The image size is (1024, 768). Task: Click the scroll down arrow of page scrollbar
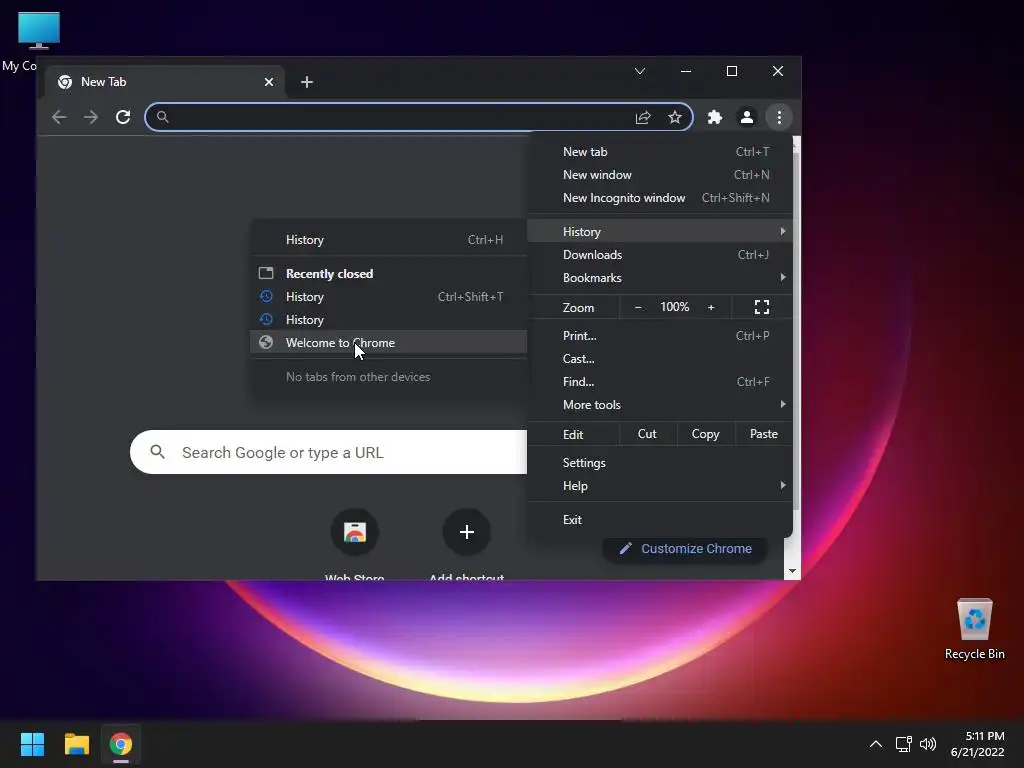[792, 571]
